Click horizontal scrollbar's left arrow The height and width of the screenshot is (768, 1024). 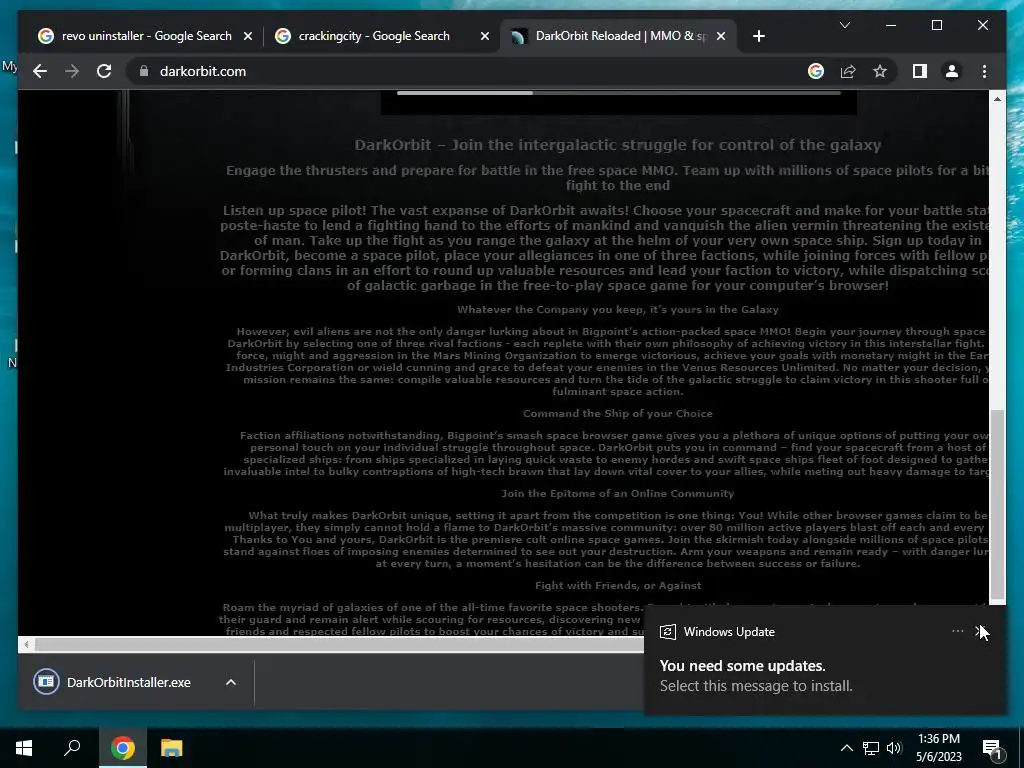(26, 645)
